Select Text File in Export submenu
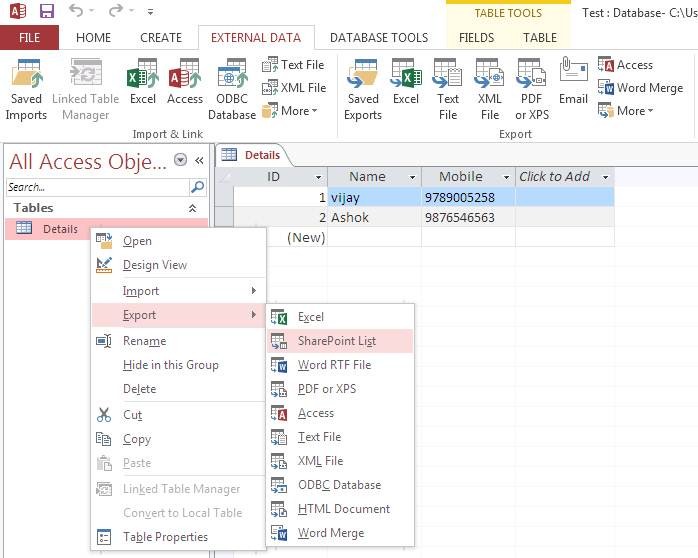The height and width of the screenshot is (558, 698). click(340, 437)
